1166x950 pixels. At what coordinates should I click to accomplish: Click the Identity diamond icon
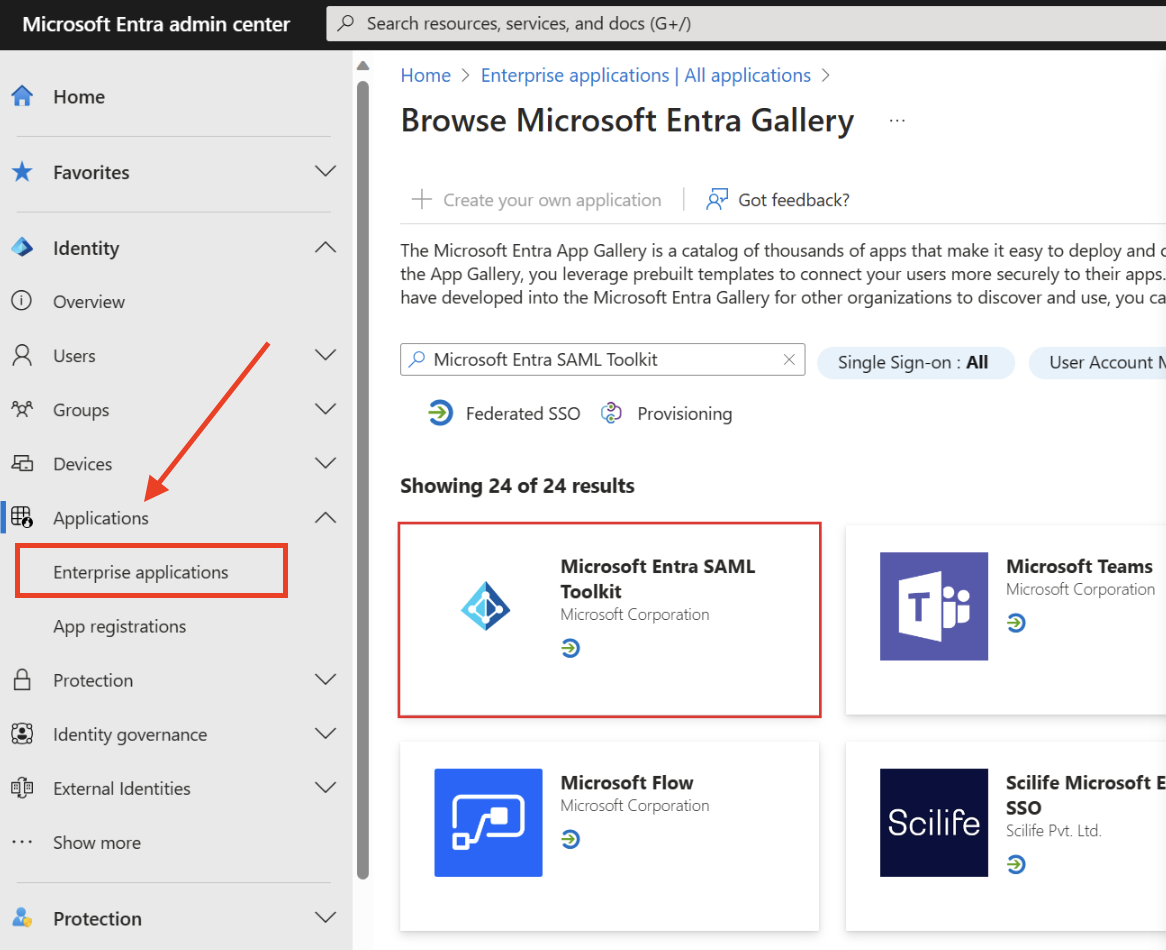point(22,248)
